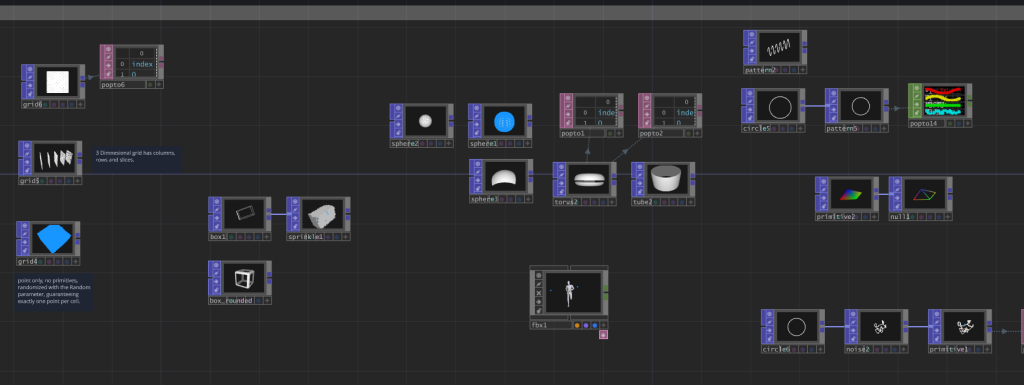Toggle viewer active flag on grid5 node
The width and height of the screenshot is (1024, 385).
coord(27,146)
